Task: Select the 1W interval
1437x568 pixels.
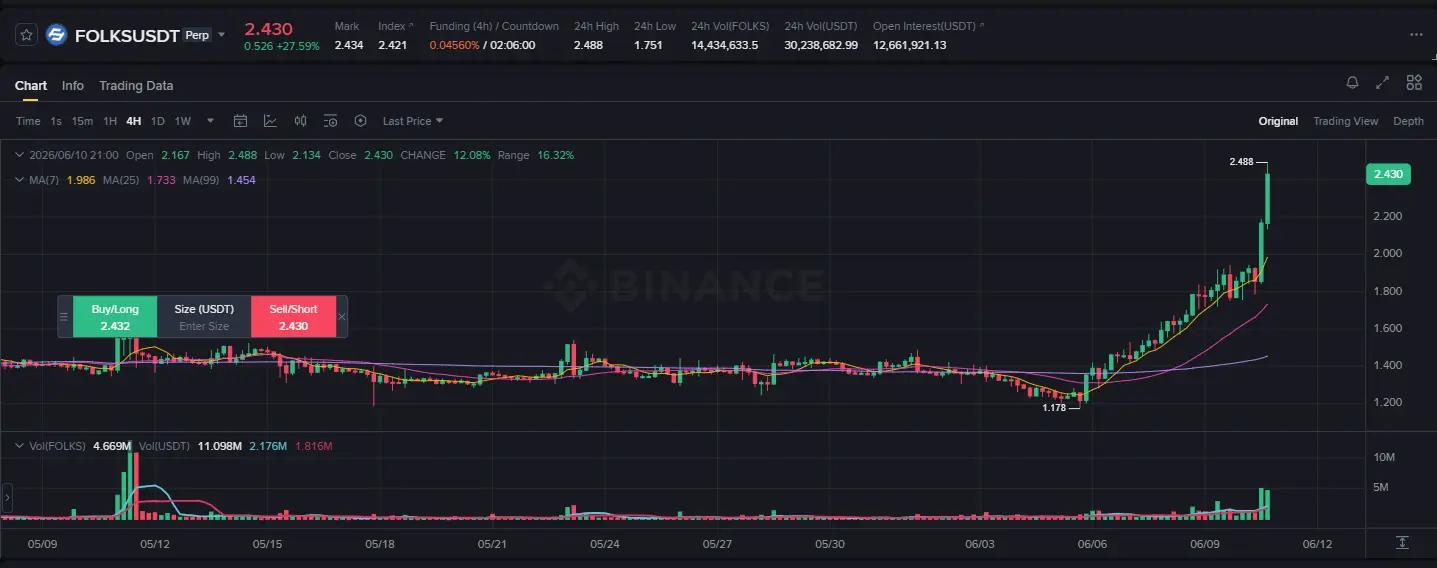Action: pos(183,121)
